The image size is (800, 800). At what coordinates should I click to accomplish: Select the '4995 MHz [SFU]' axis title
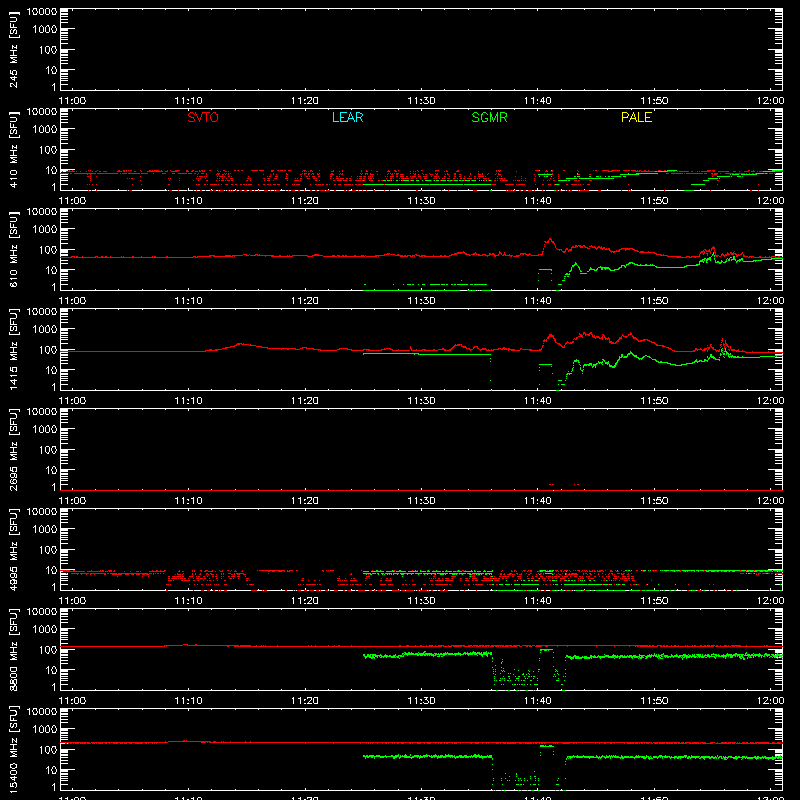13,549
